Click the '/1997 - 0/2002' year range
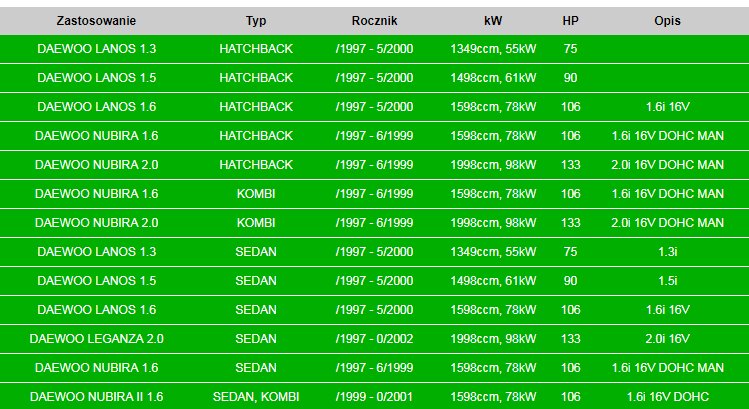Viewport: 749px width, 409px height. coord(375,339)
